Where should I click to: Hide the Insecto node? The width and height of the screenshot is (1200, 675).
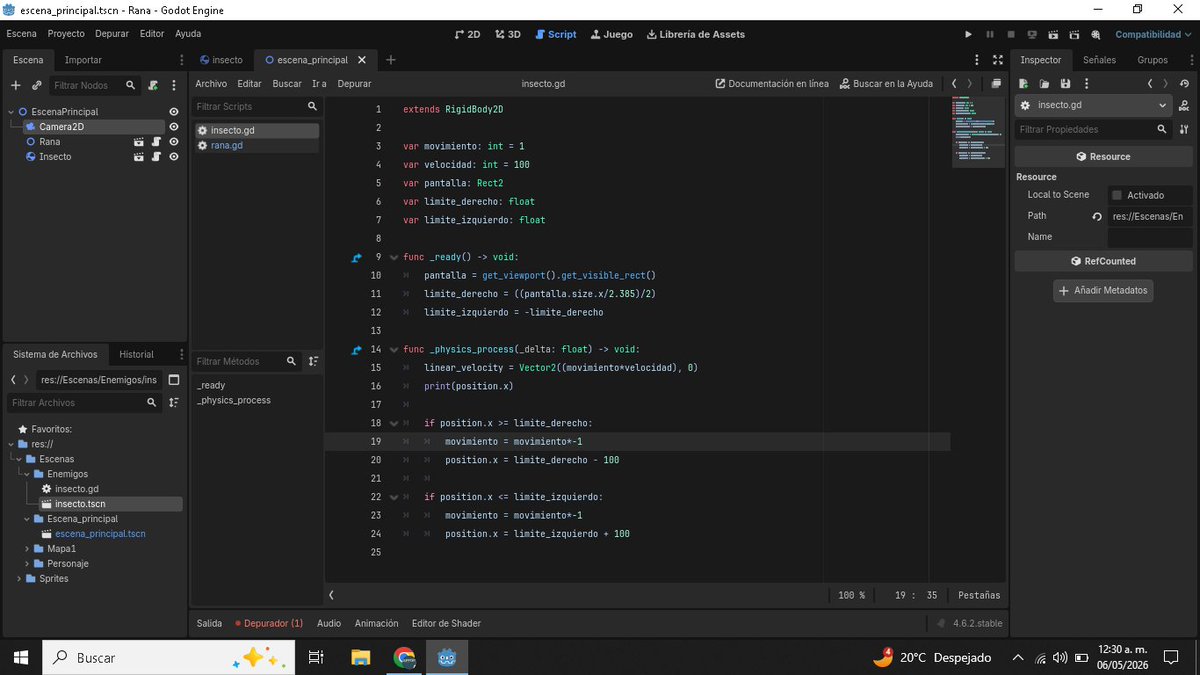(174, 157)
